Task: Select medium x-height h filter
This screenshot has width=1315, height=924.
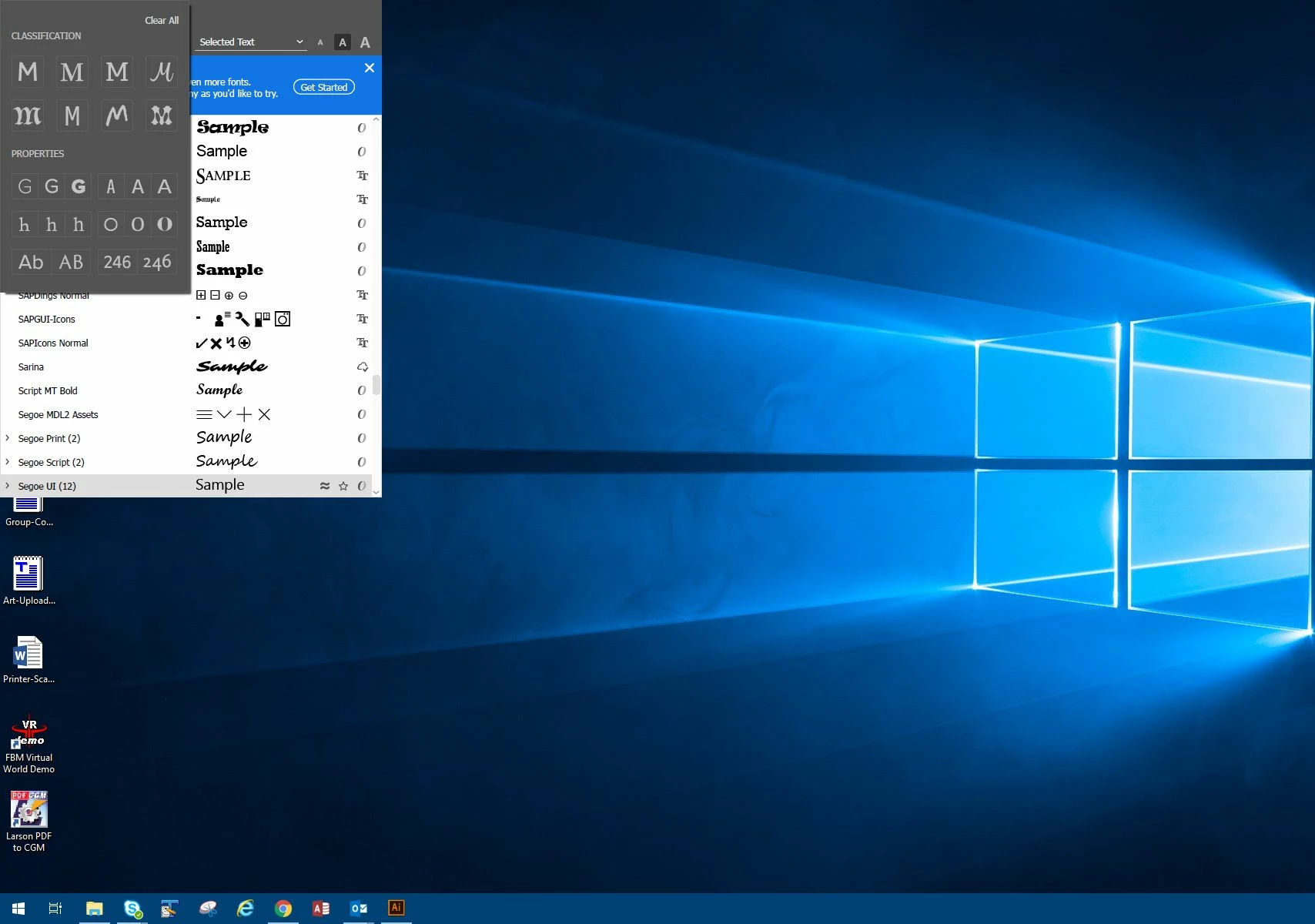Action: [x=52, y=224]
